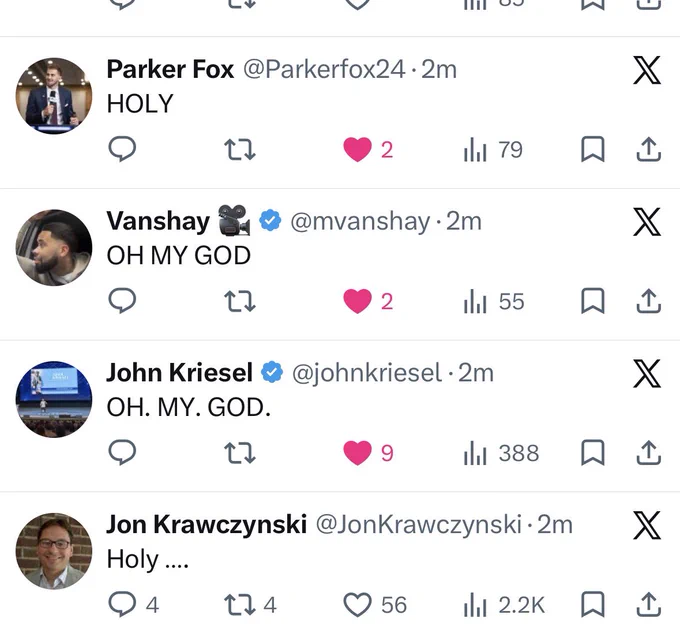Open X logo menu on Vanshay's tweet
Screen dimensions: 680x626
[647, 222]
